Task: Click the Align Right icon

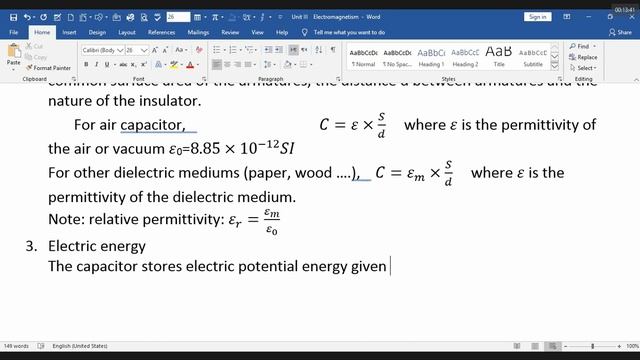Action: (x=237, y=64)
